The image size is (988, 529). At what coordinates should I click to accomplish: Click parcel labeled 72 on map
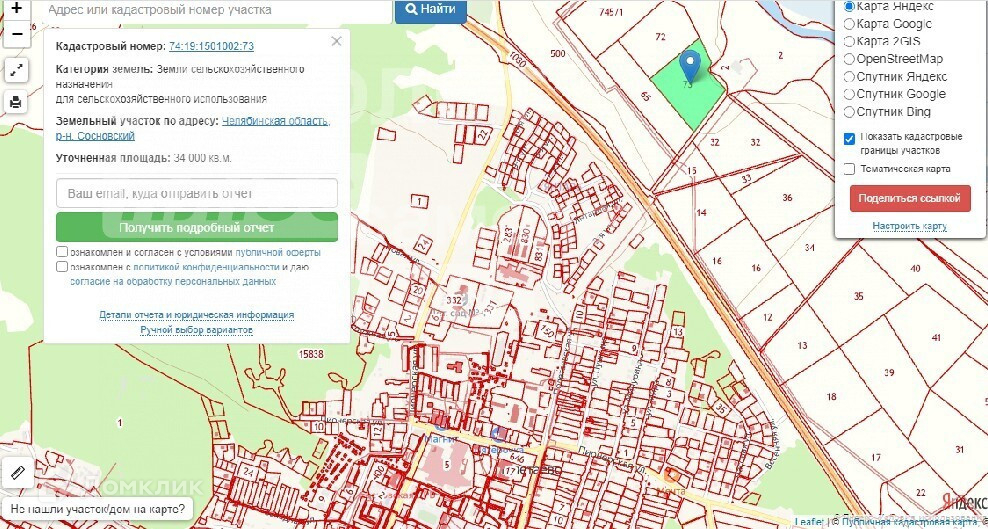(x=660, y=37)
